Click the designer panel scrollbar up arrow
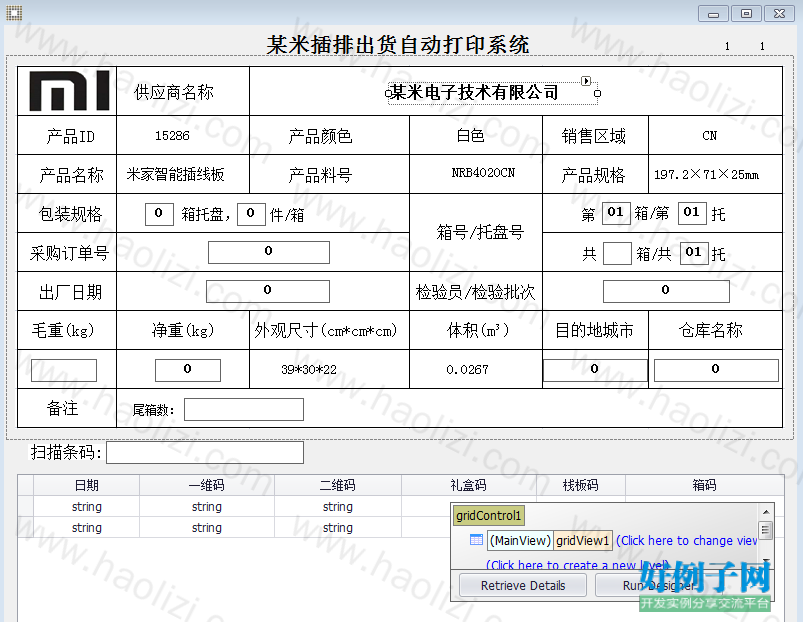Viewport: 803px width, 622px height. click(x=766, y=512)
